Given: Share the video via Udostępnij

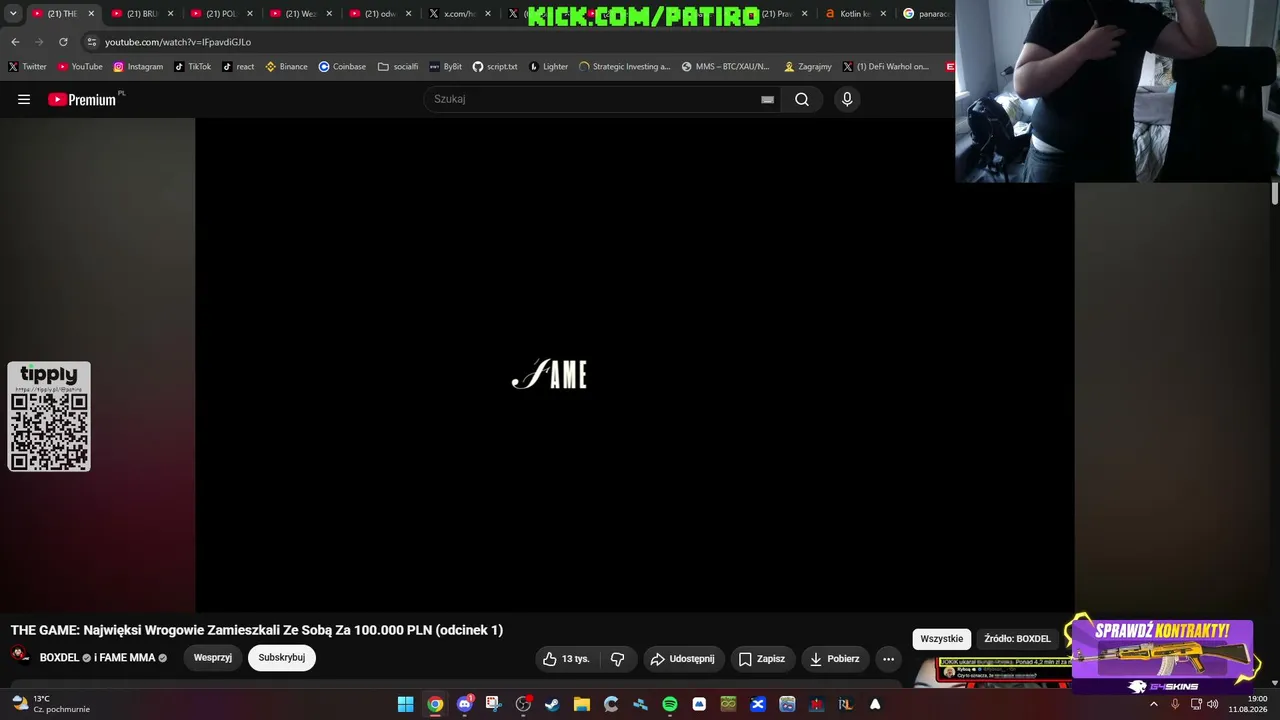Looking at the screenshot, I should click(x=682, y=659).
